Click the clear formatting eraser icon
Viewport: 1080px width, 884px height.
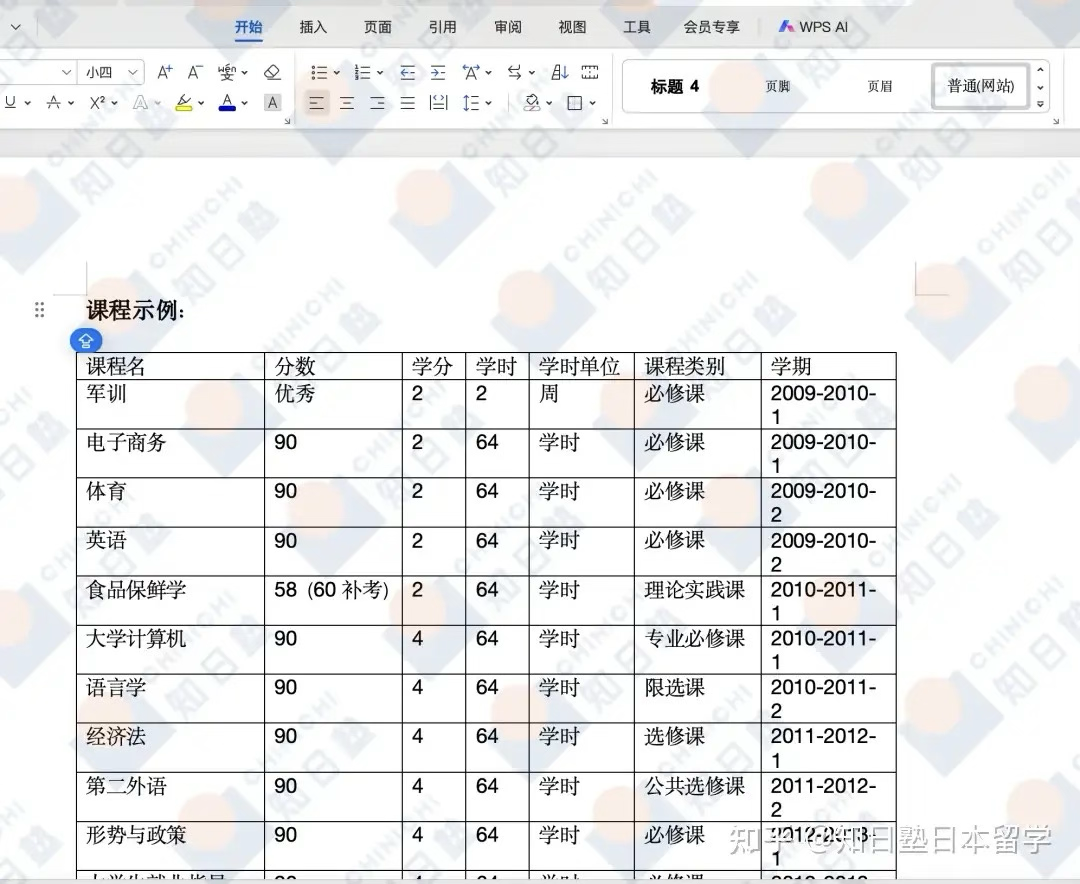(x=272, y=72)
